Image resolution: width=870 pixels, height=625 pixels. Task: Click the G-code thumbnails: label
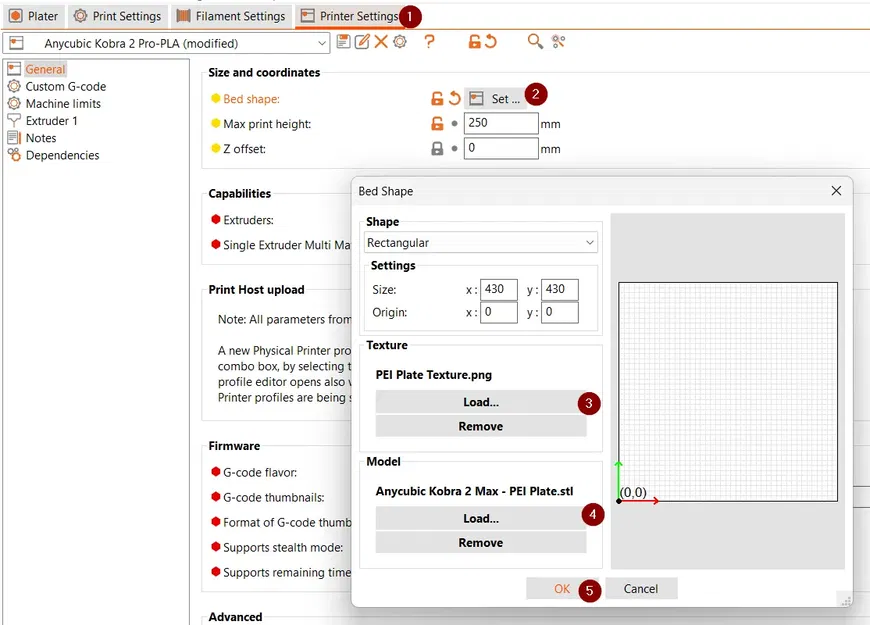coord(274,497)
